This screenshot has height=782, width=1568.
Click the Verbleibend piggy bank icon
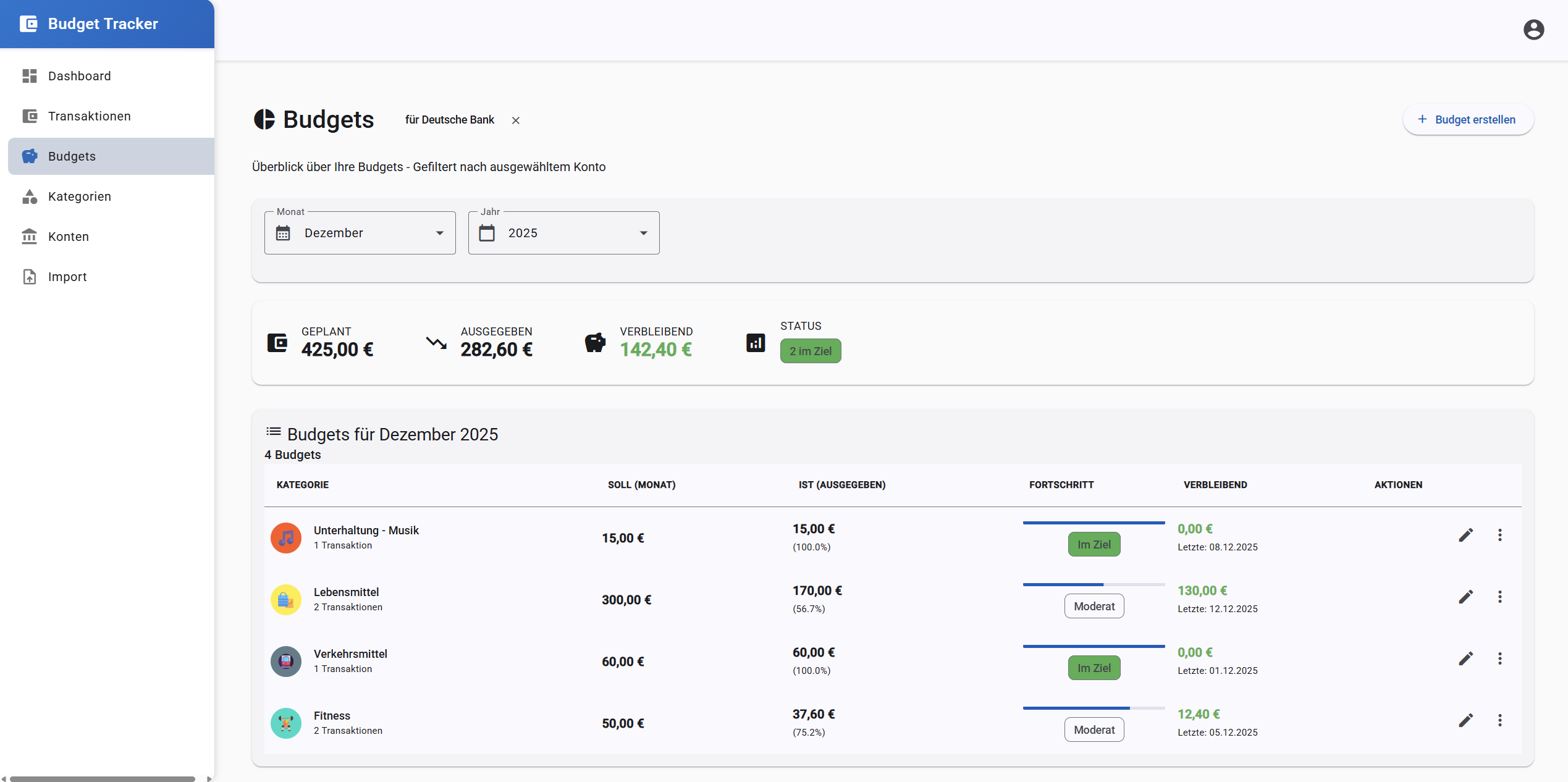[596, 343]
